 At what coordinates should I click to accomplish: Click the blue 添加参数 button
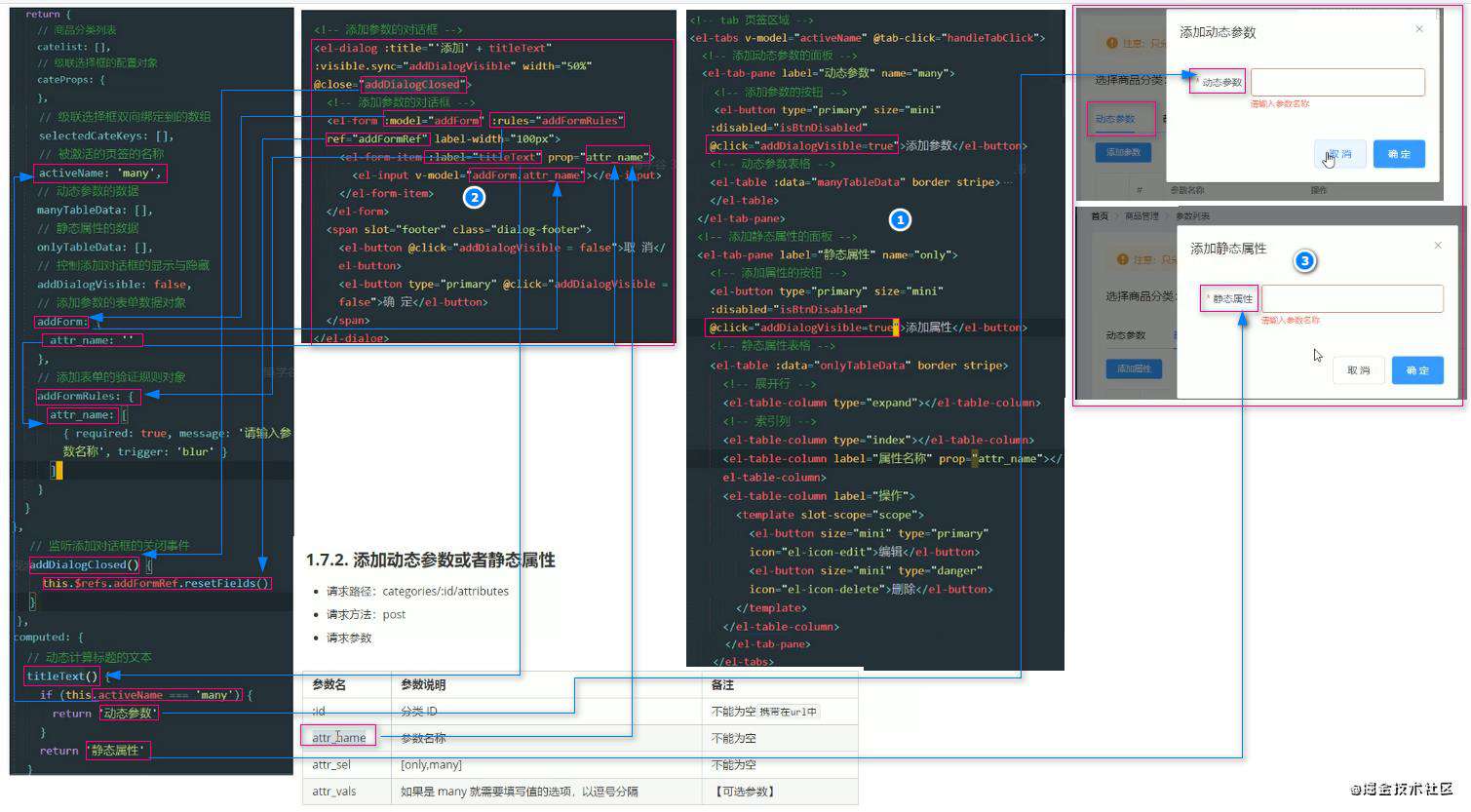click(x=1123, y=152)
